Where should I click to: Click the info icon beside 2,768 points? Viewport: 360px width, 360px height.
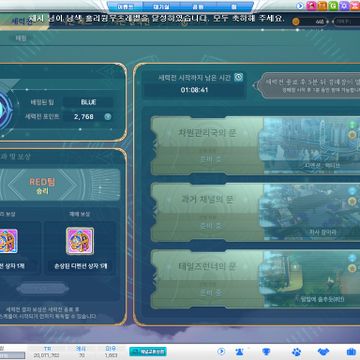point(107,117)
